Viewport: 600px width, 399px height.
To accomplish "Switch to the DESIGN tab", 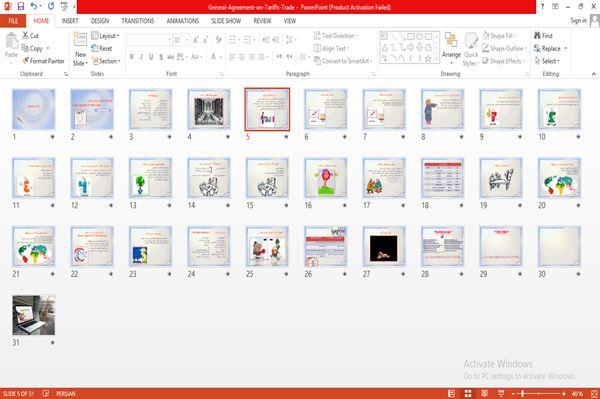I will click(x=100, y=21).
